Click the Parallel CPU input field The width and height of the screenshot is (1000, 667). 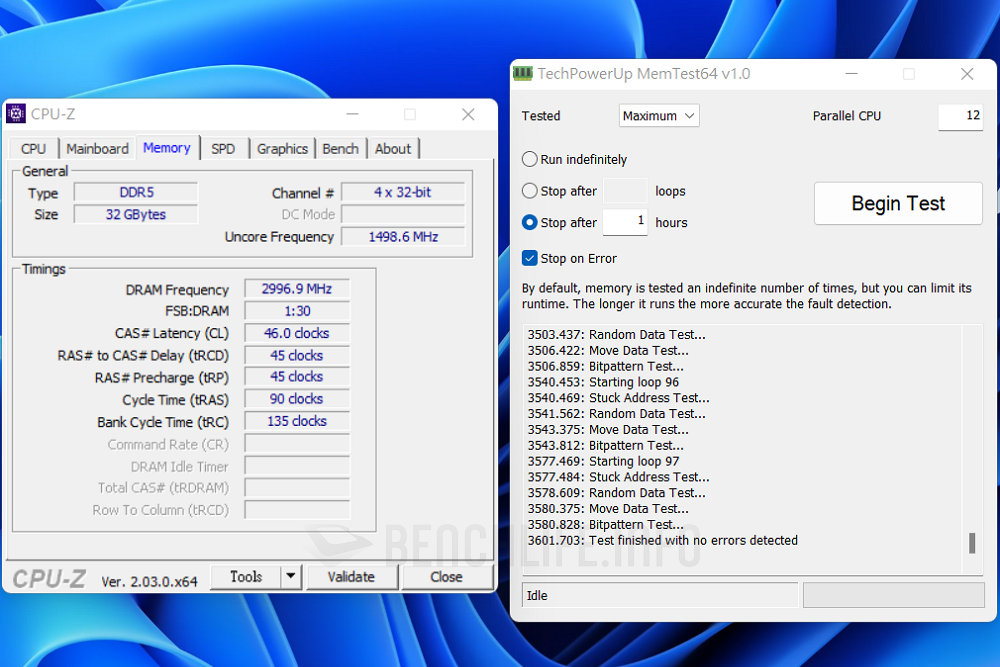[960, 116]
